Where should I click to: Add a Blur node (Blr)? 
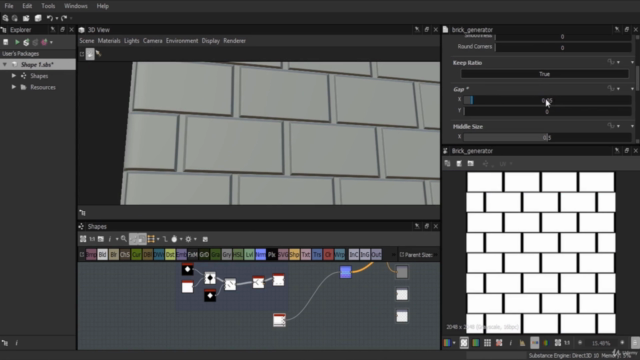pos(114,255)
